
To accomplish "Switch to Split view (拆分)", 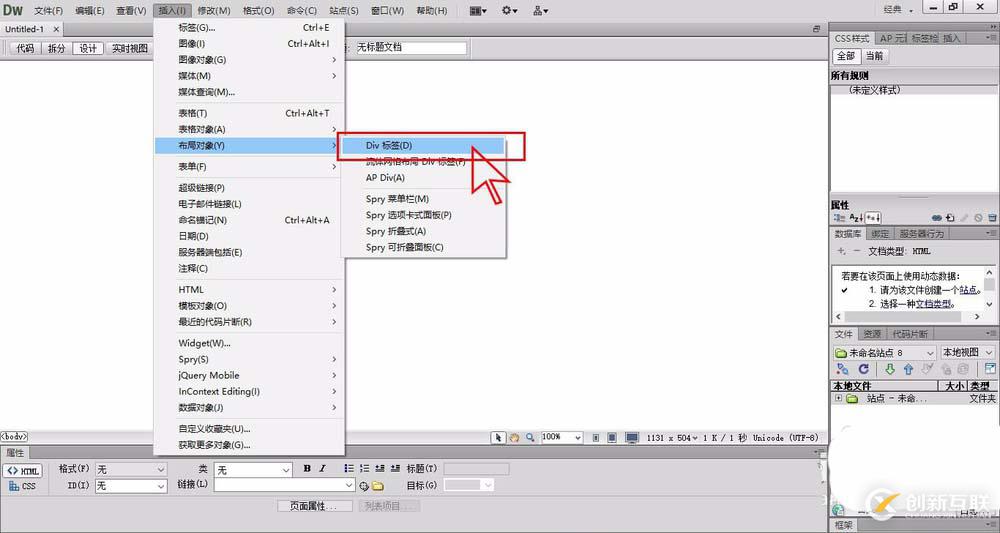I will coord(57,48).
